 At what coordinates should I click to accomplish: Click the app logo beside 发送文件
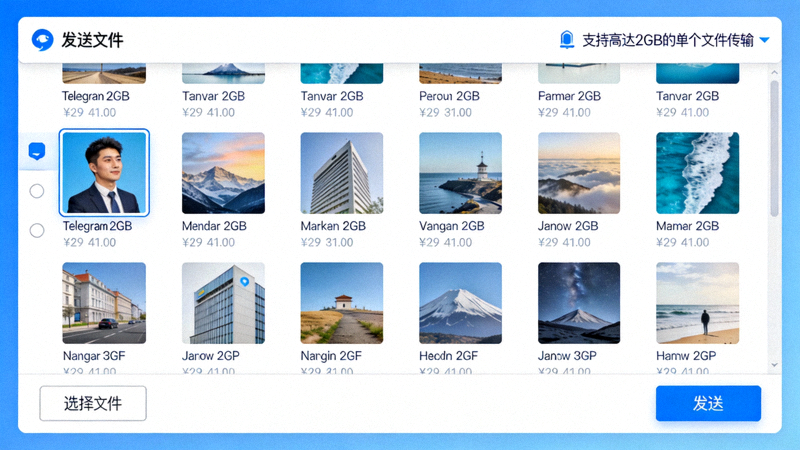pos(42,40)
